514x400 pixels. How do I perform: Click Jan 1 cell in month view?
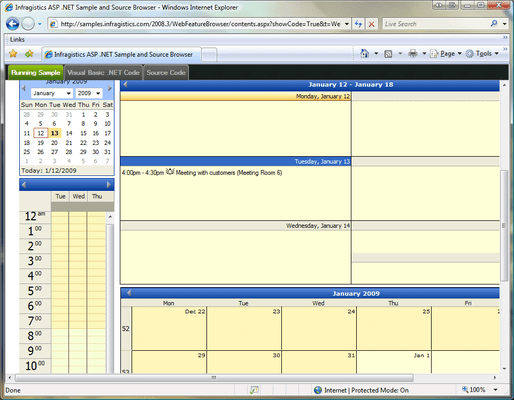(394, 362)
